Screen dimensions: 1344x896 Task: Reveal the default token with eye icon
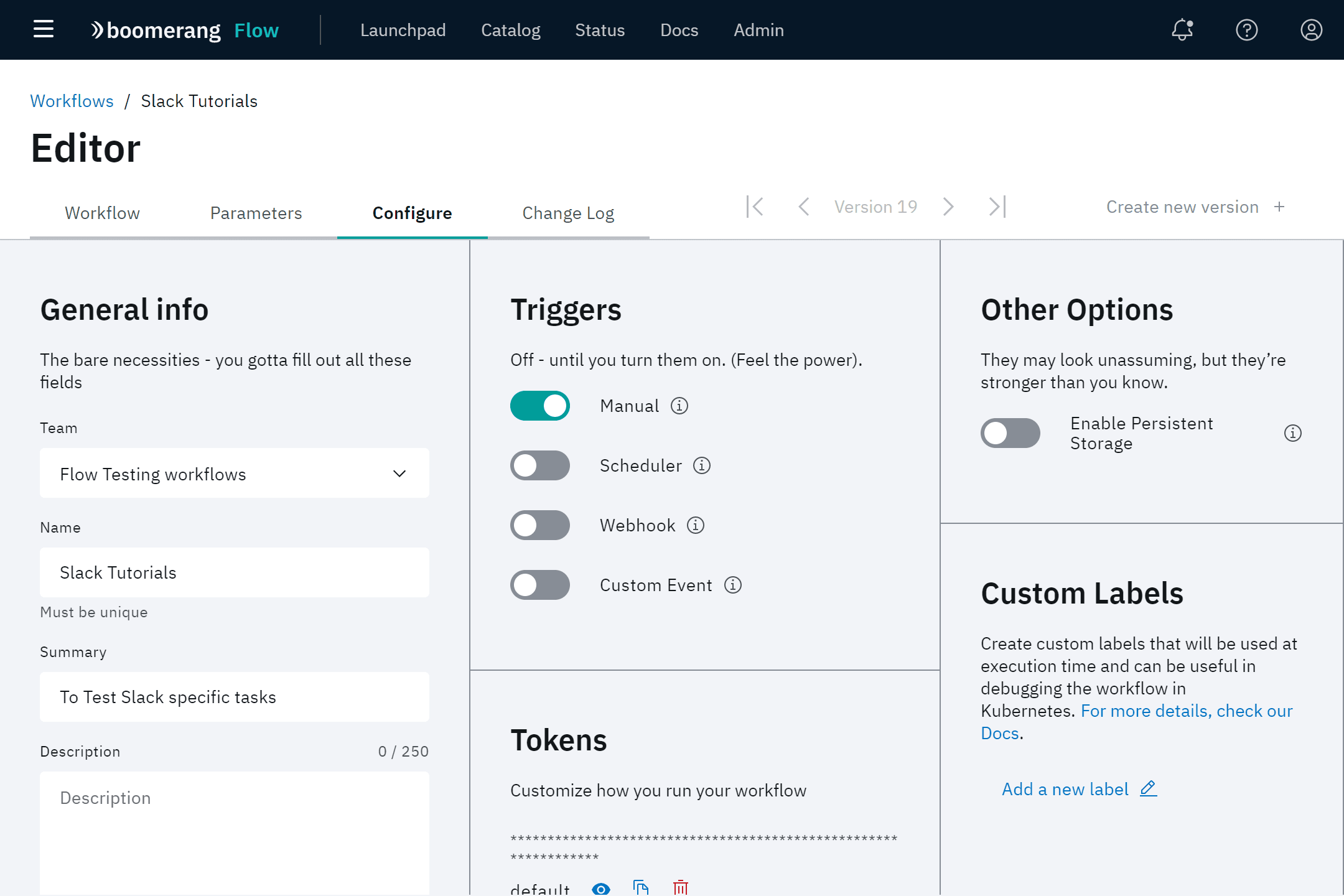click(601, 889)
